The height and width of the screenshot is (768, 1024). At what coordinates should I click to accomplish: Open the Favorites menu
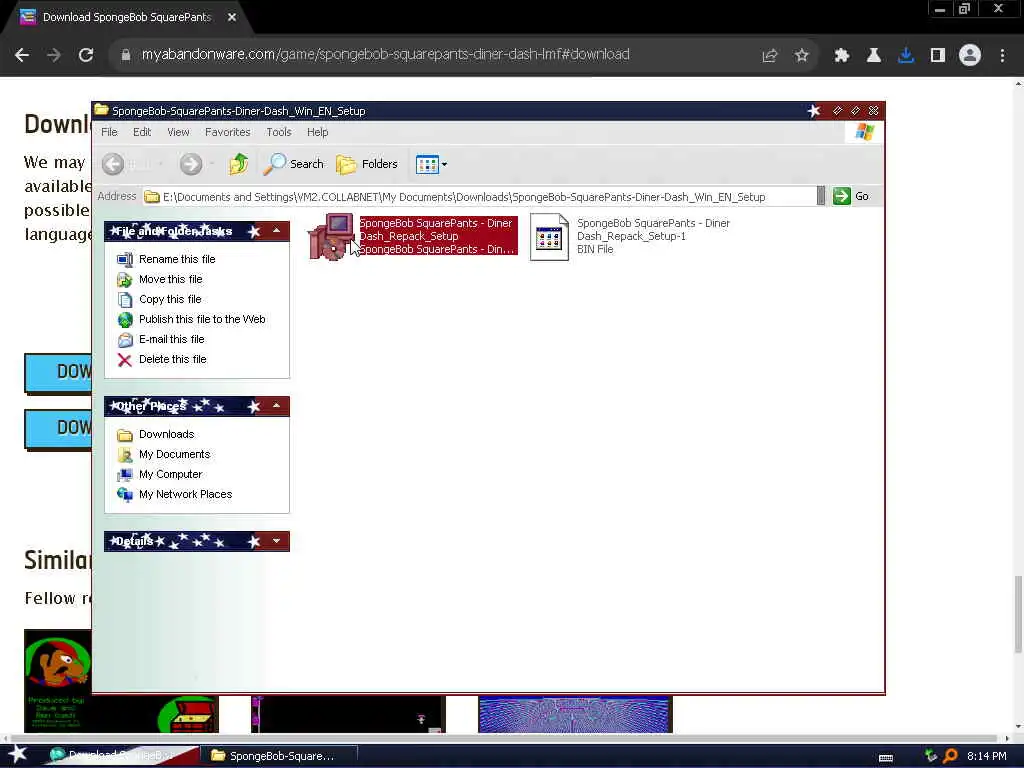[227, 132]
